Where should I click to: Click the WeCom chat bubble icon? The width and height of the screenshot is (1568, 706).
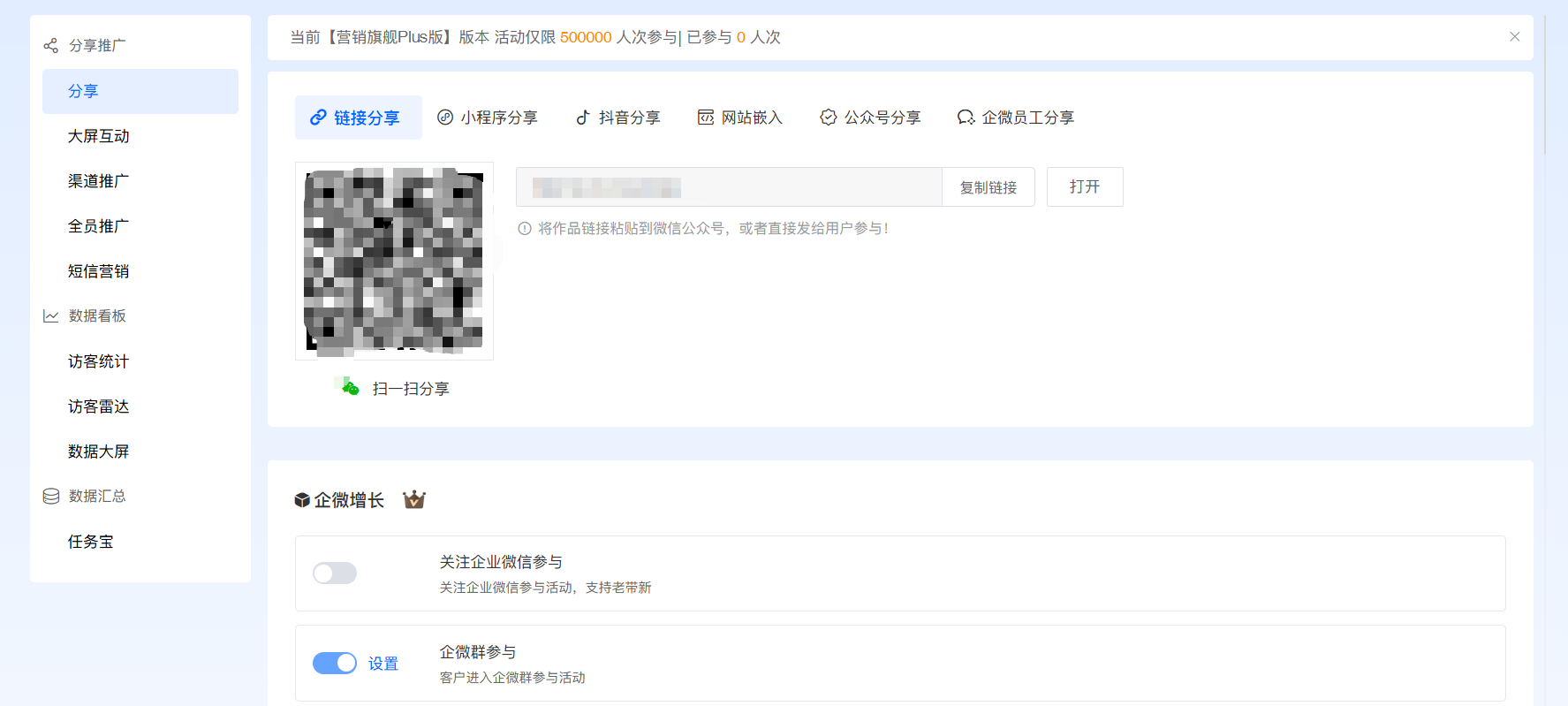(x=966, y=118)
